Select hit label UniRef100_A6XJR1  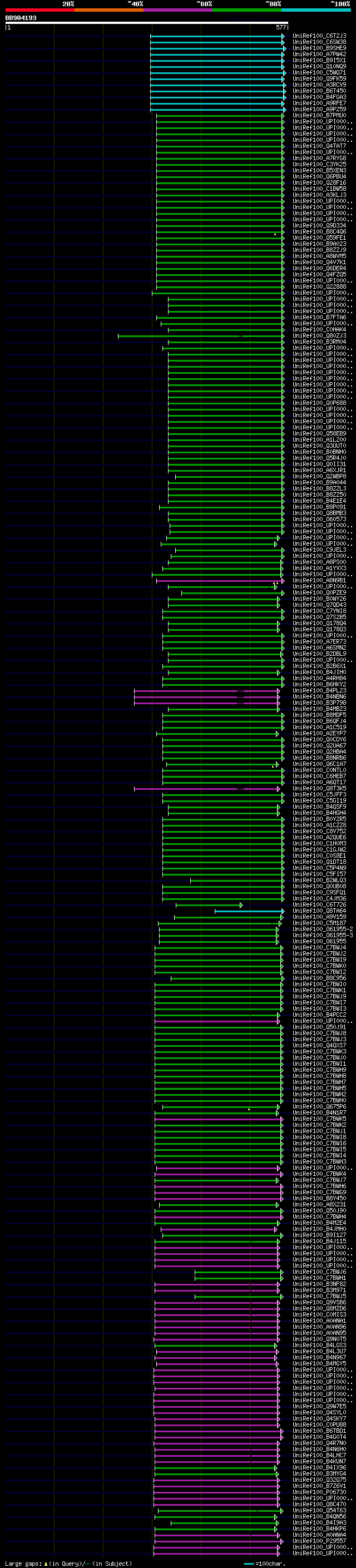(319, 471)
